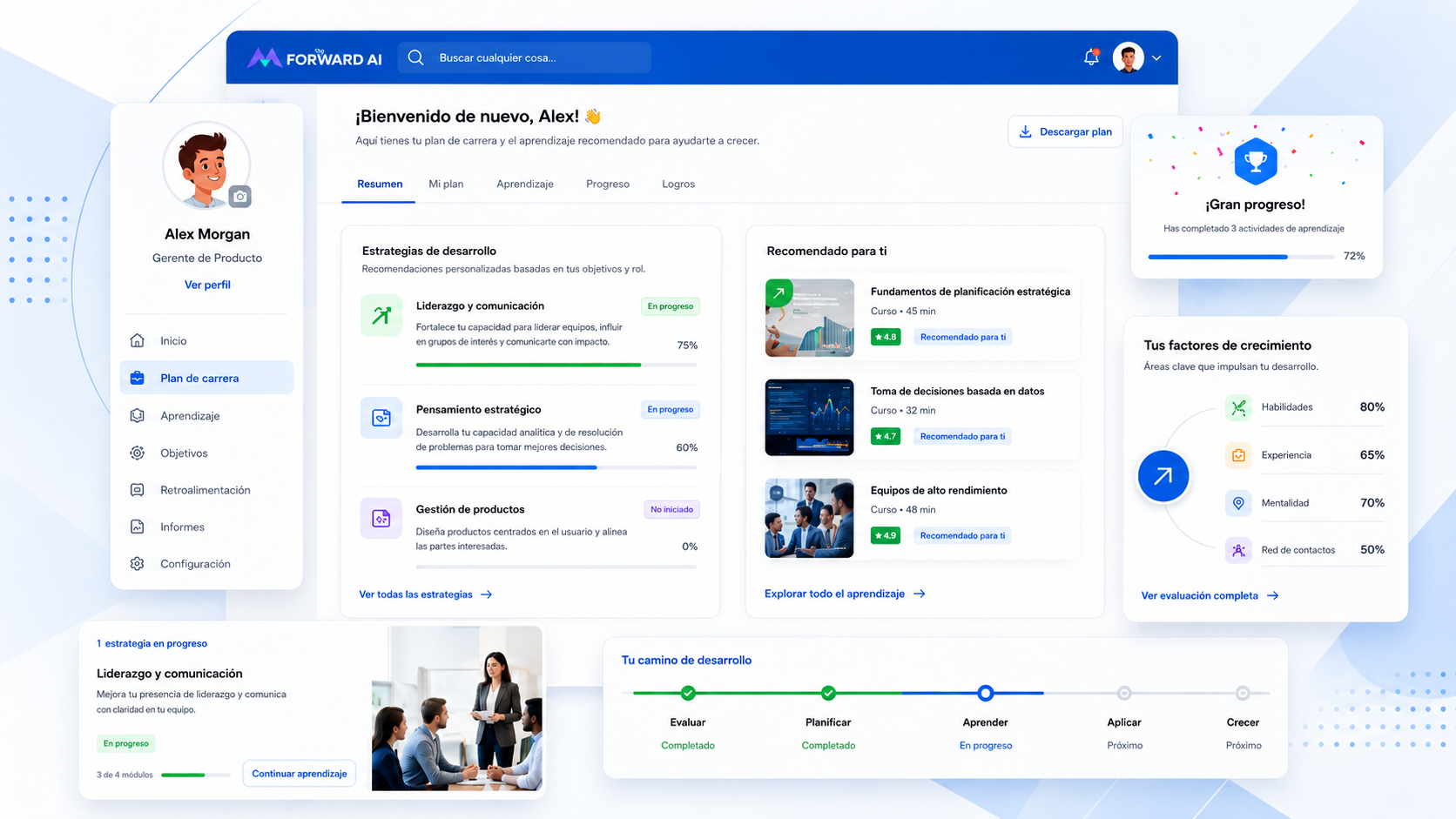The image size is (1456, 819).
Task: Open Fundamentos de planificación estratégica thumbnail
Action: tap(810, 318)
